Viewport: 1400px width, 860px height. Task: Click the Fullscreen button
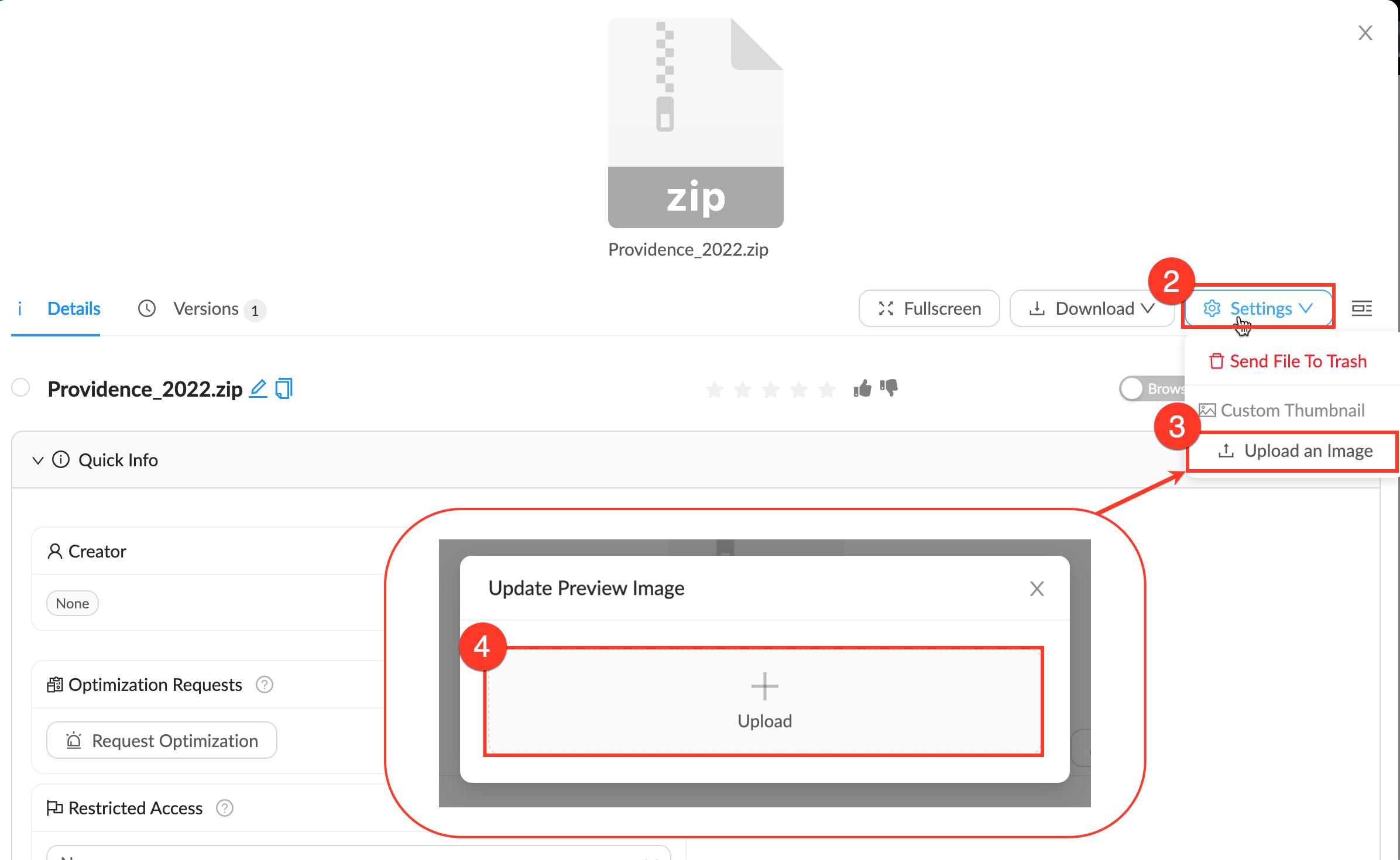point(929,308)
